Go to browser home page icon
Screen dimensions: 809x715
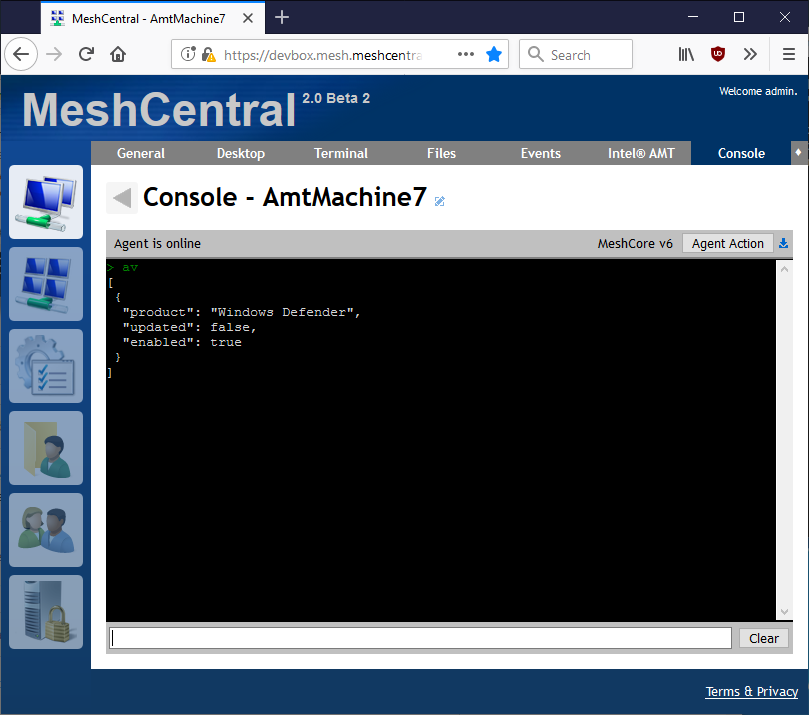coord(118,54)
